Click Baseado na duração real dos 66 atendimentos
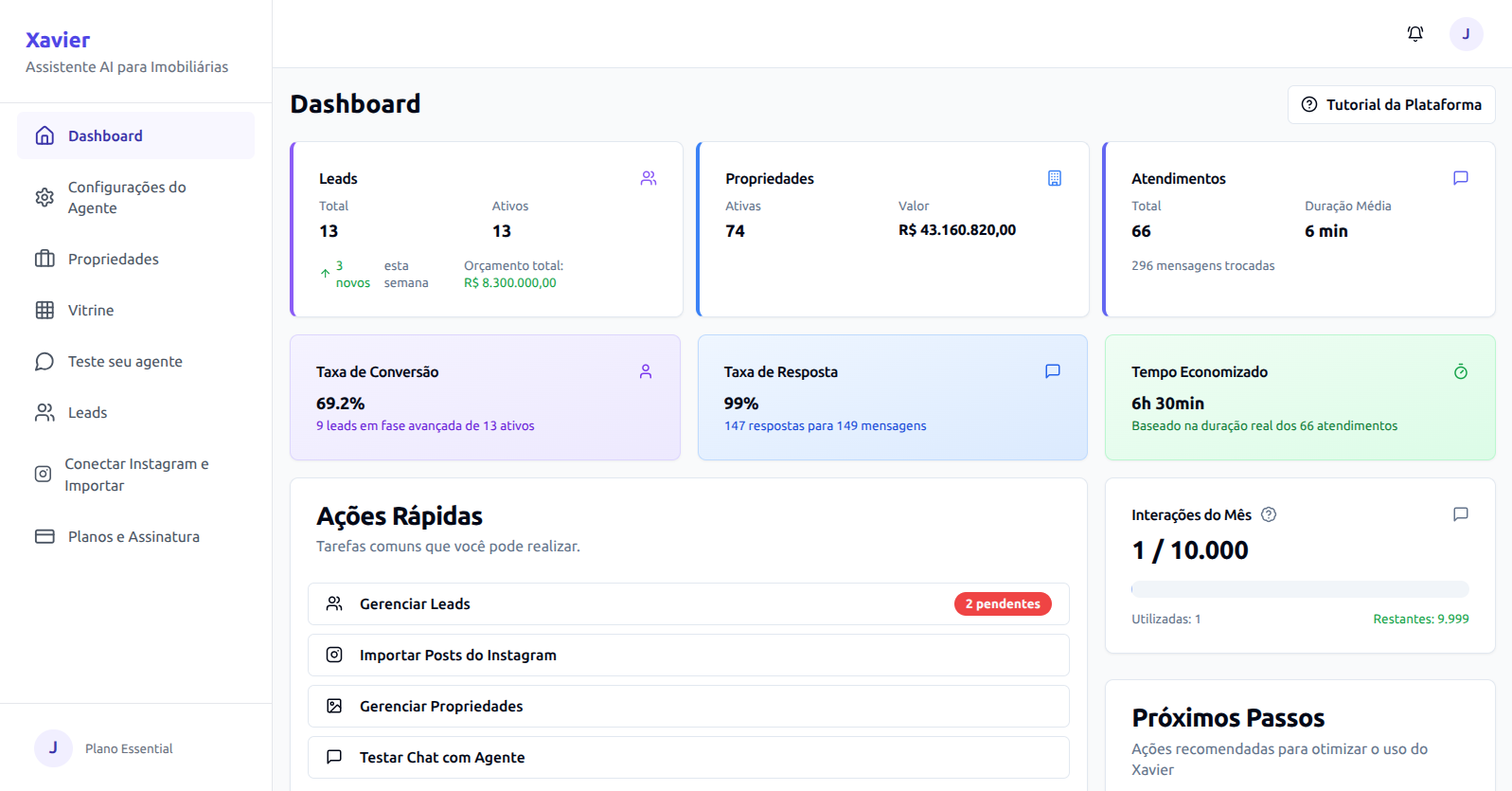The width and height of the screenshot is (1512, 791). 1265,425
